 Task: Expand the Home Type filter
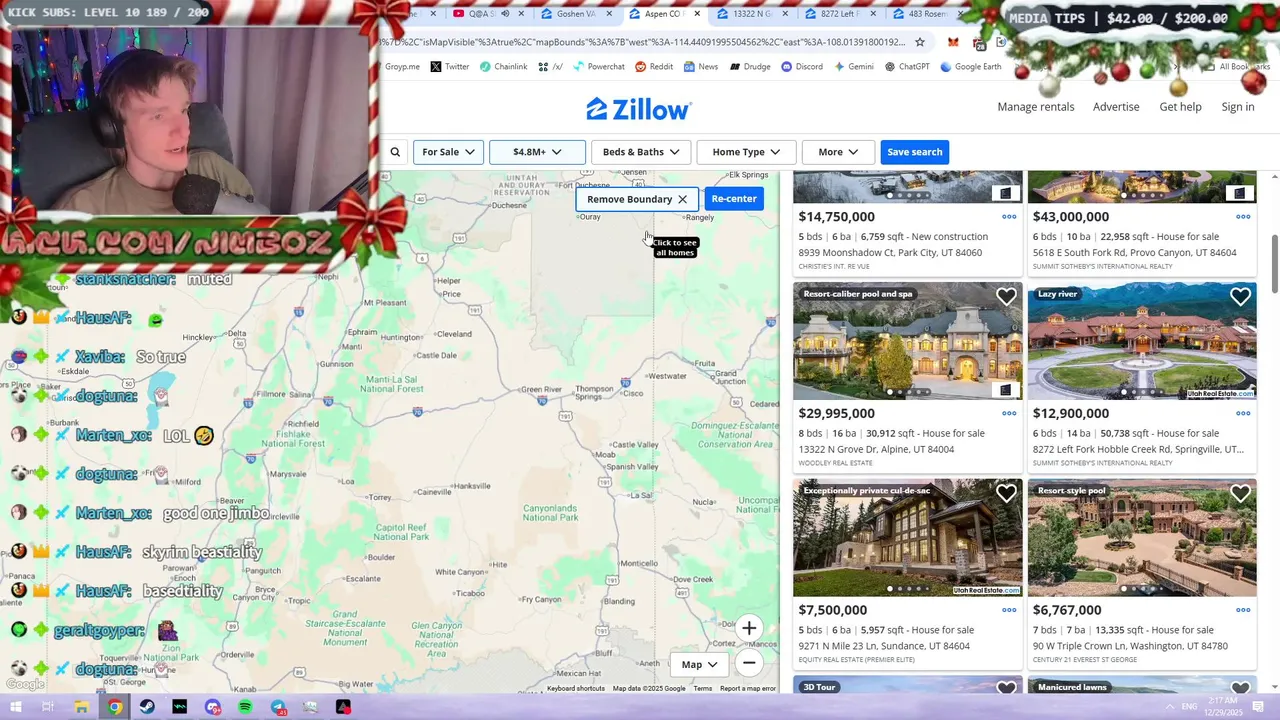(x=746, y=152)
